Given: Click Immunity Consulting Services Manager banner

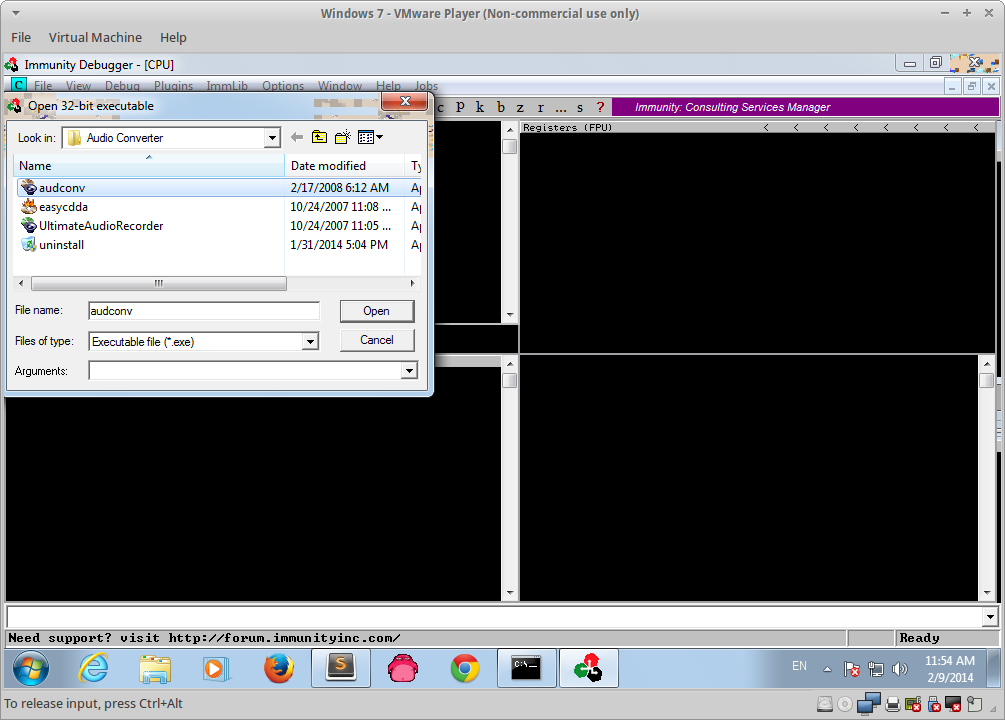Looking at the screenshot, I should coord(805,107).
